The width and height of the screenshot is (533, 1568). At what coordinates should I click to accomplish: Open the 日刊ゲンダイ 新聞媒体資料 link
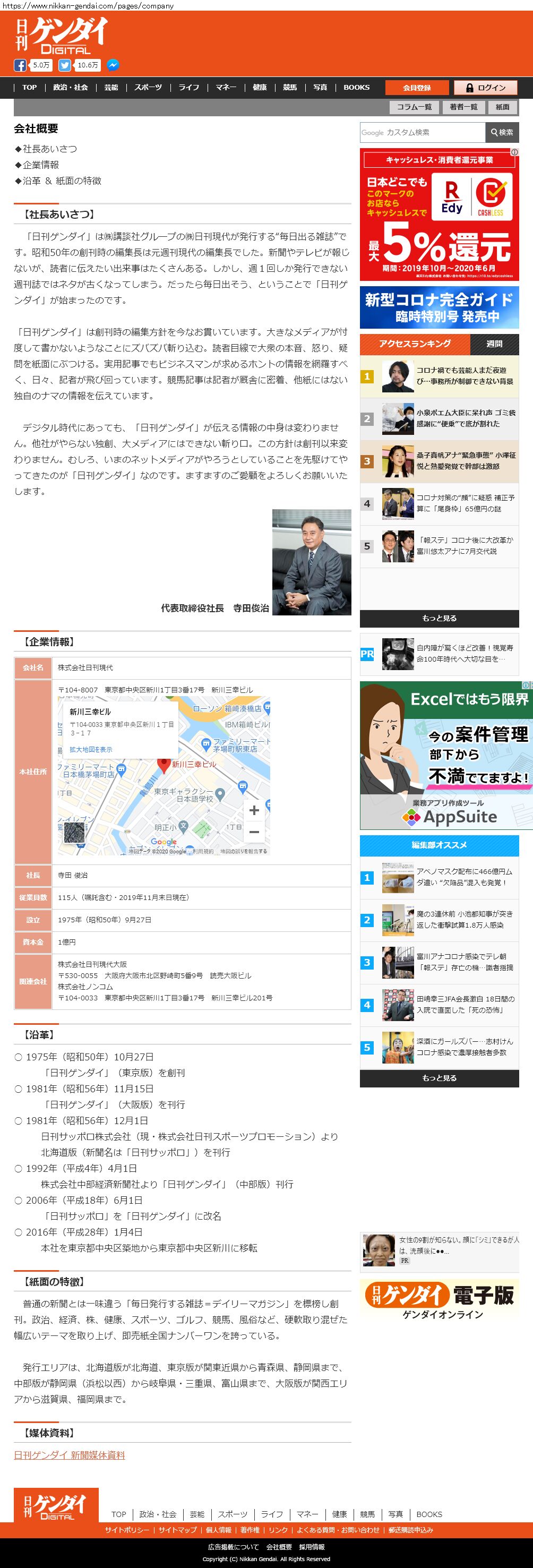[x=70, y=1455]
